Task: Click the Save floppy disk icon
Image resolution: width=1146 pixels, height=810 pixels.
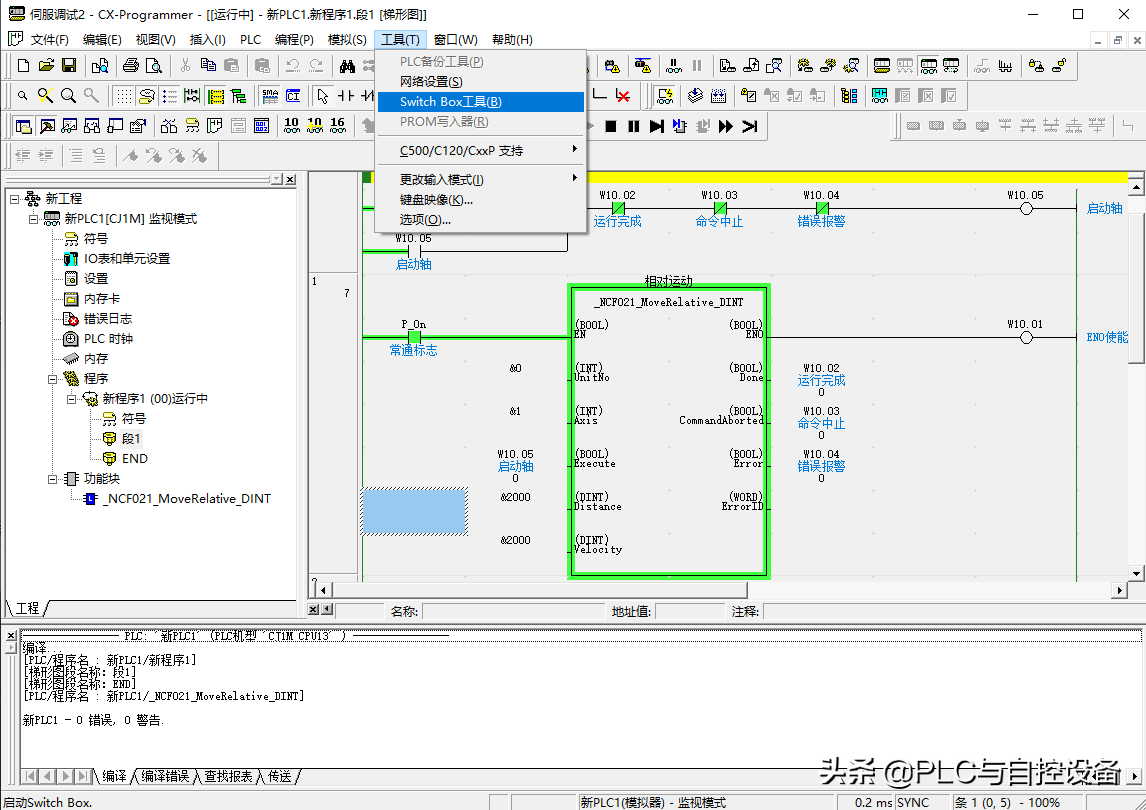Action: pos(69,66)
